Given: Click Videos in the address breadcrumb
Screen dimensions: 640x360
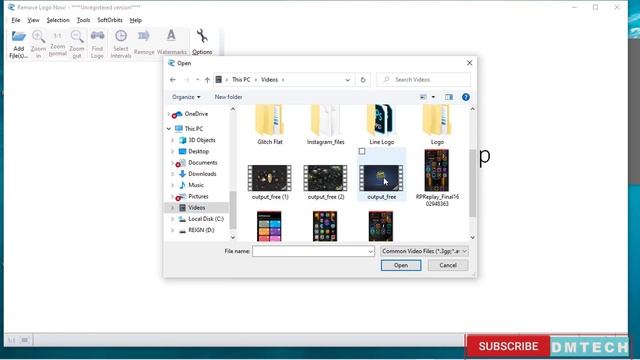Looking at the screenshot, I should [x=269, y=80].
